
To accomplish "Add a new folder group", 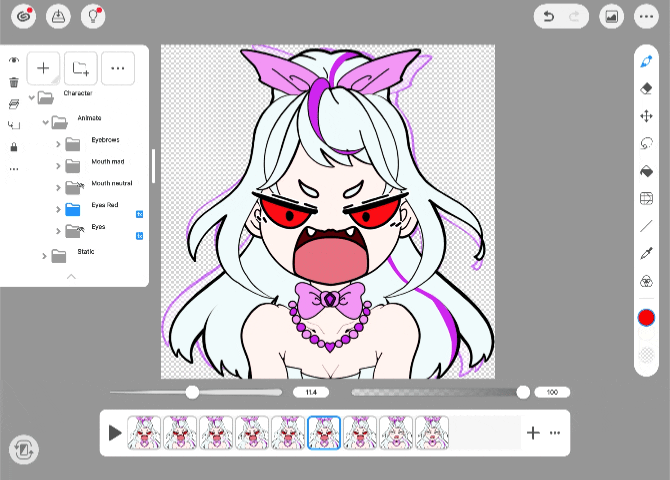I will coord(80,68).
